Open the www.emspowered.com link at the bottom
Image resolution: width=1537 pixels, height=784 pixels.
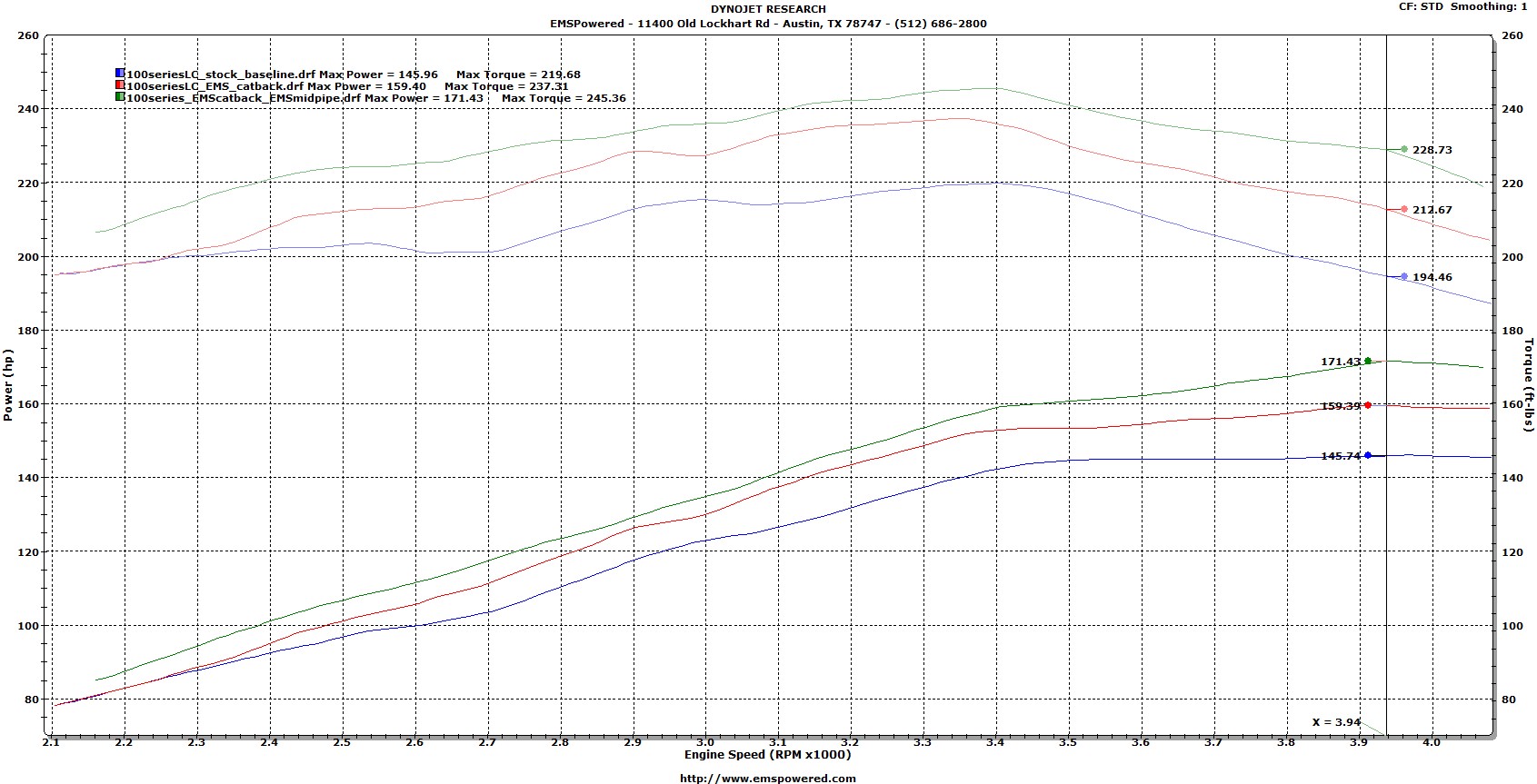tap(768, 778)
